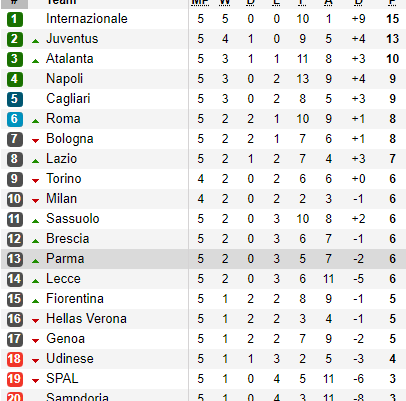Select the highlighted Parma row
The width and height of the screenshot is (406, 401).
(x=203, y=259)
